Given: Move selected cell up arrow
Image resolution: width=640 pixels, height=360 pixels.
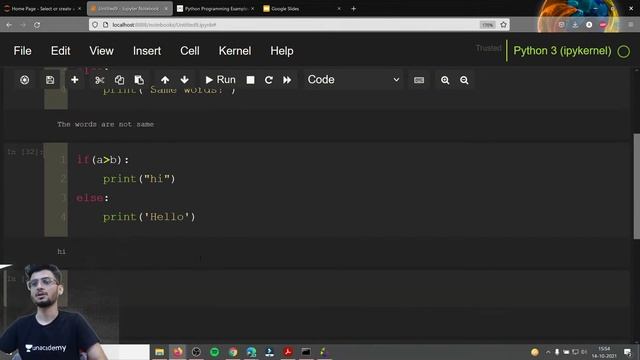Looking at the screenshot, I should [165, 80].
